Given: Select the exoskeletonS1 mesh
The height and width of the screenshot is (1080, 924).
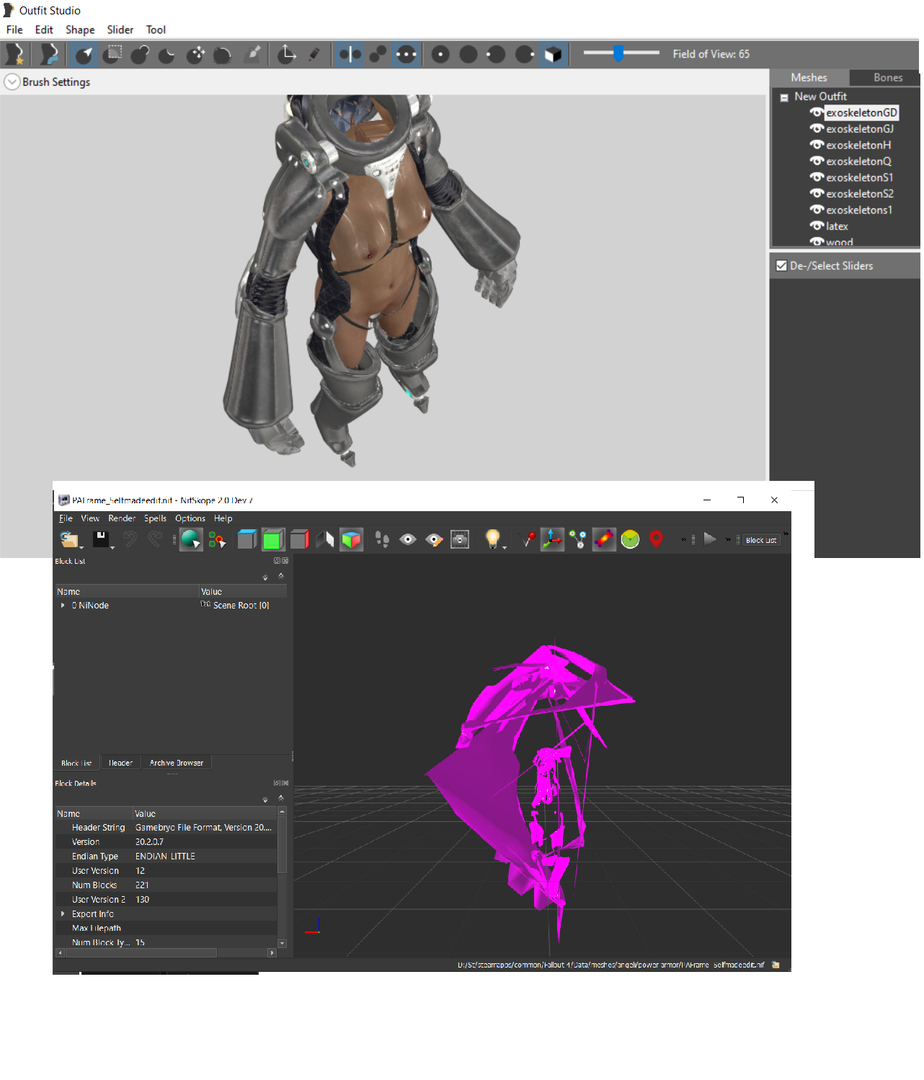Looking at the screenshot, I should [x=859, y=177].
